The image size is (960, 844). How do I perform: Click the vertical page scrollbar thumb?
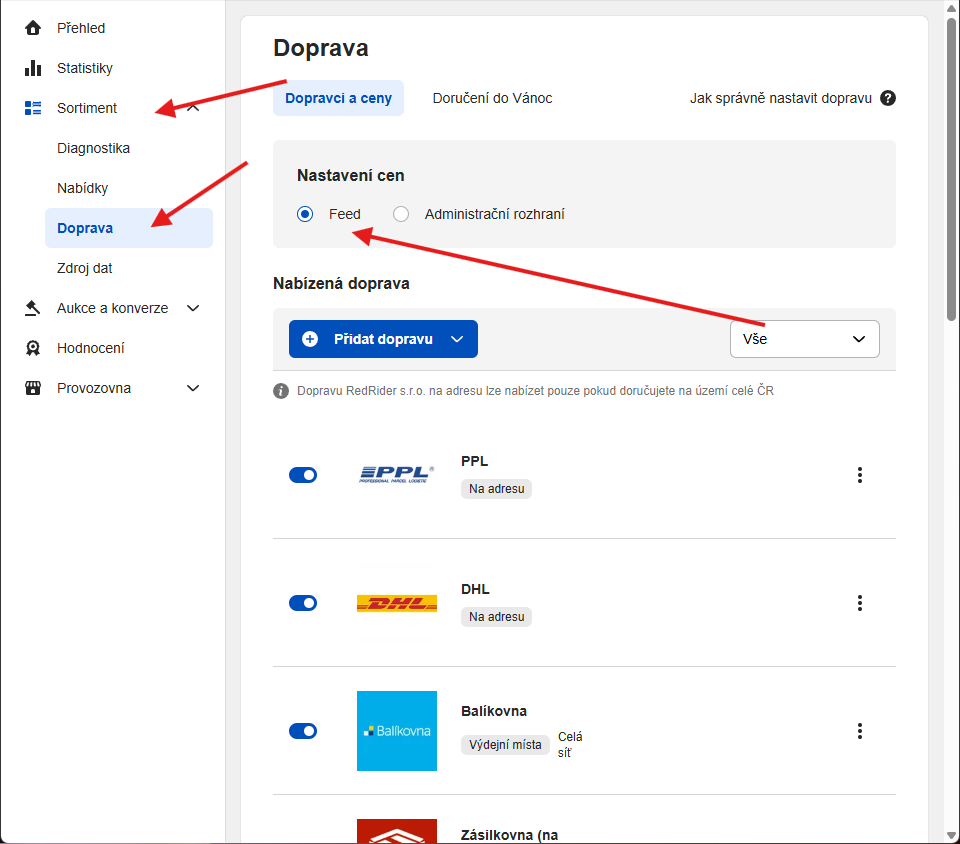click(x=951, y=168)
